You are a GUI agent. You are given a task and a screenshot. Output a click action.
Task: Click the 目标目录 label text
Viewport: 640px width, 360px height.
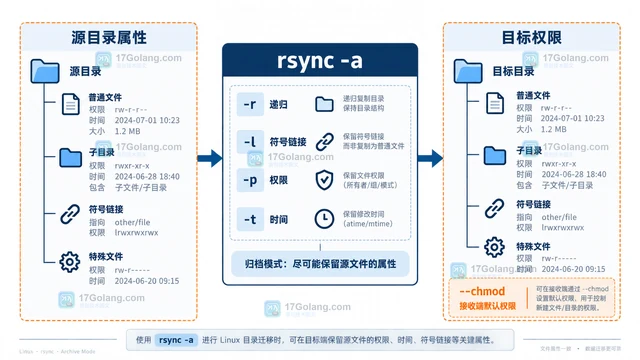tap(513, 71)
